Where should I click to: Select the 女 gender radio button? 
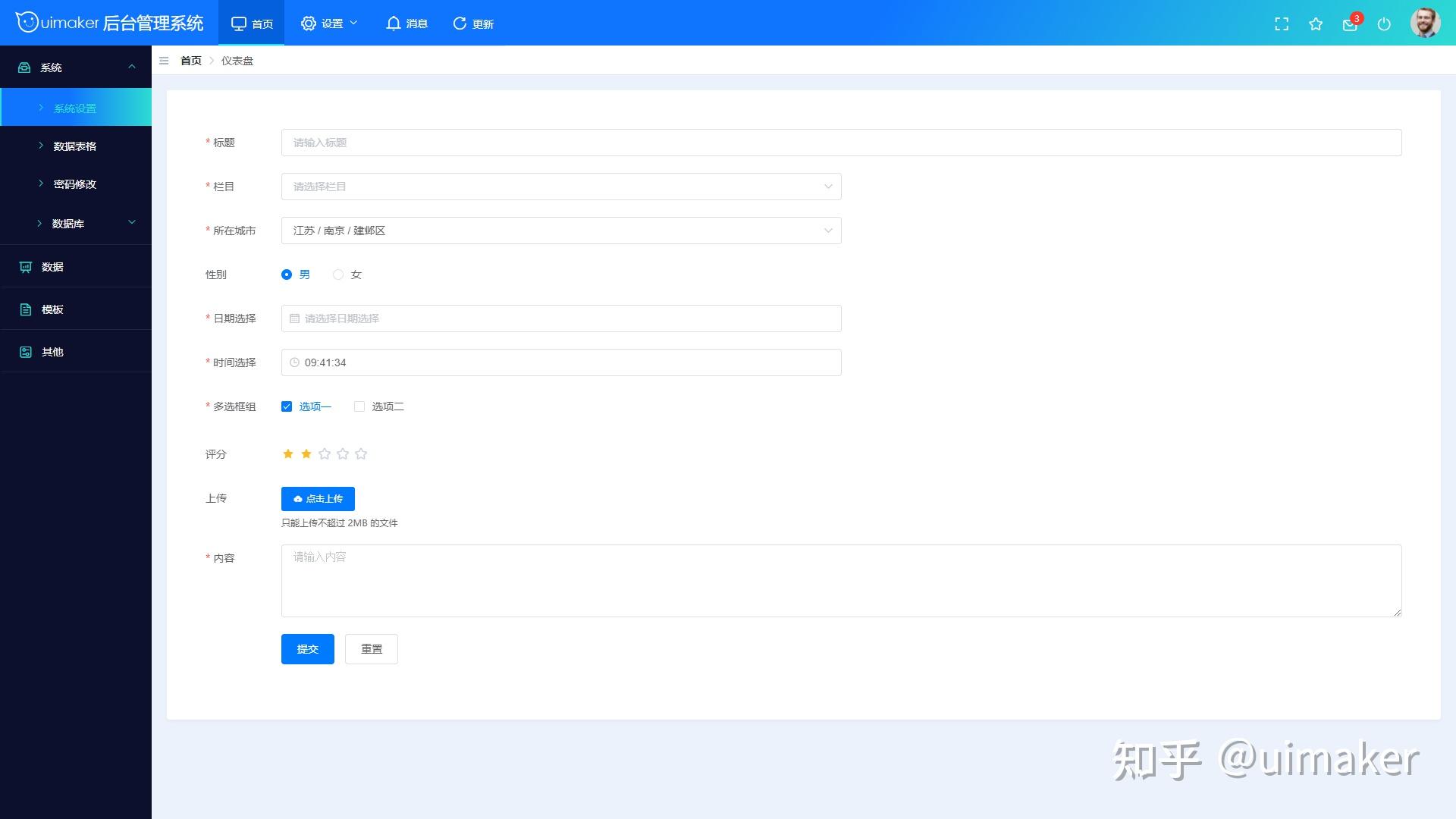tap(337, 275)
